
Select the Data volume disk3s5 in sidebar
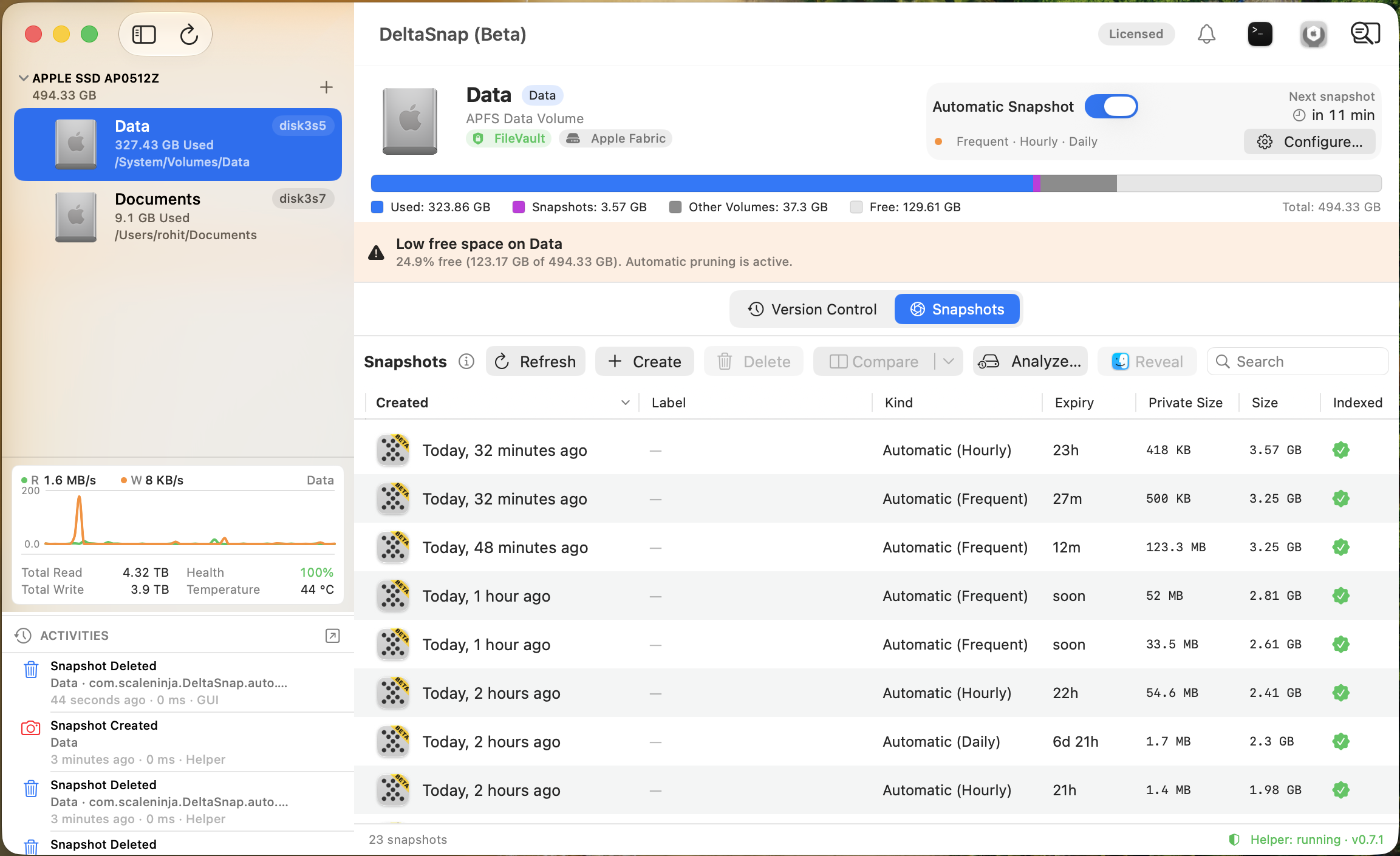(x=178, y=144)
